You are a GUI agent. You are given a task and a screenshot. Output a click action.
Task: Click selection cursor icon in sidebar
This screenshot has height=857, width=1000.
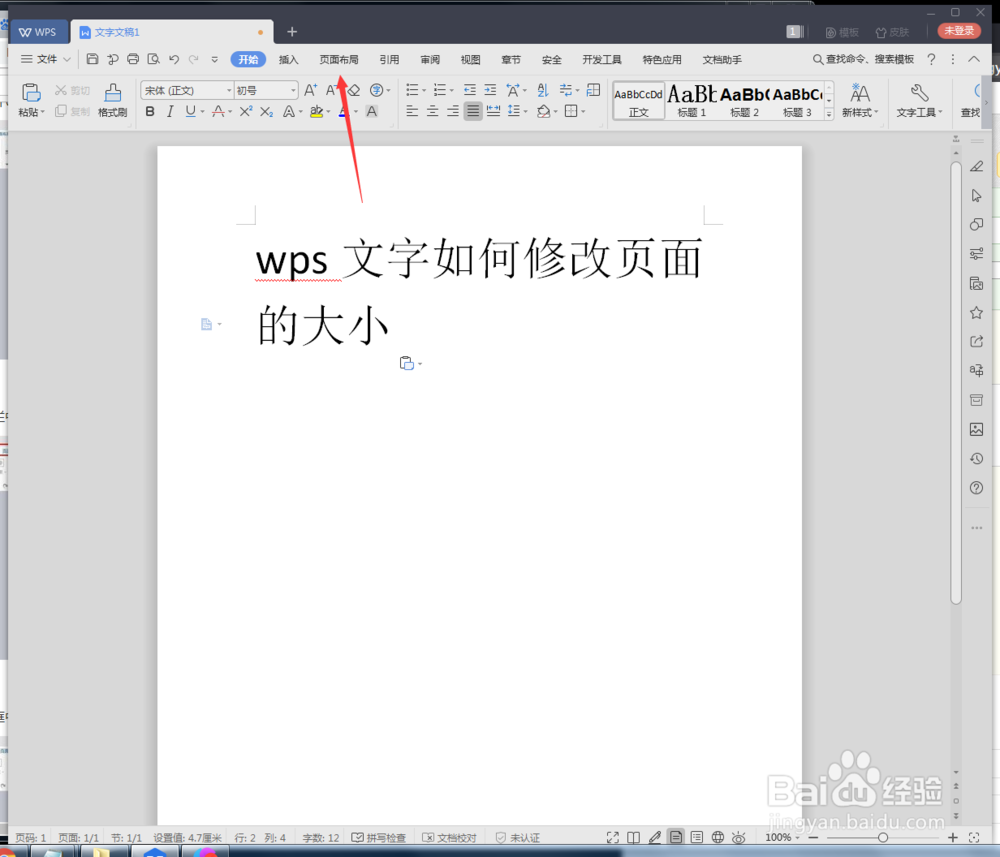pyautogui.click(x=976, y=196)
